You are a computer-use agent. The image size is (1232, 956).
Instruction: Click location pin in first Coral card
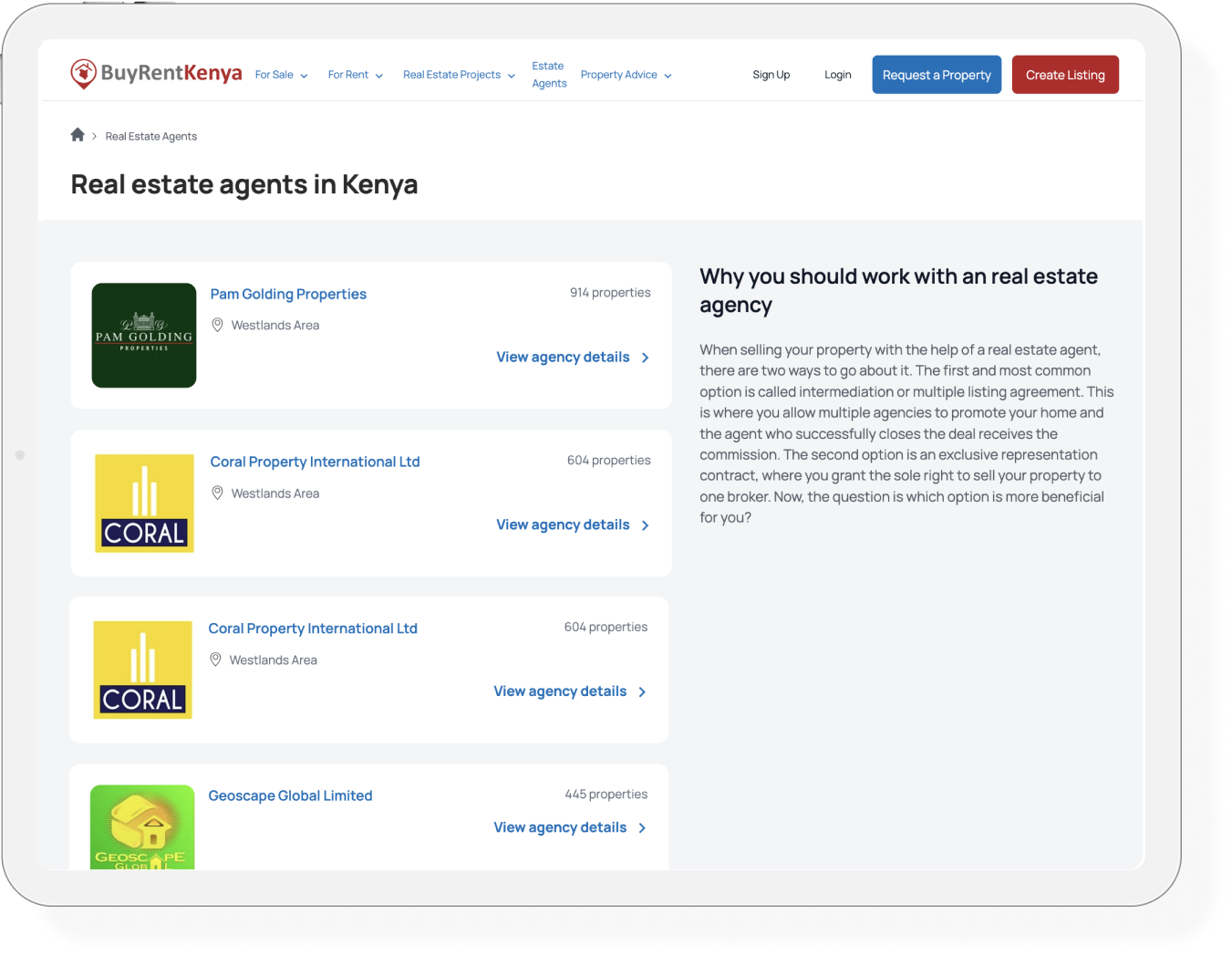coord(217,493)
